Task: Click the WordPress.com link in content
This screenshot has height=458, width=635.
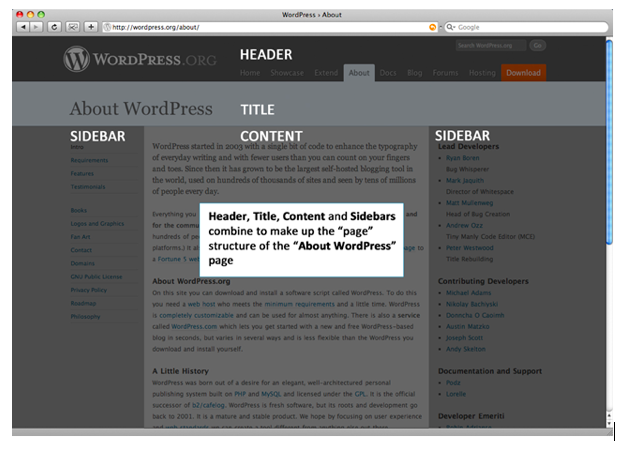Action: tap(194, 326)
